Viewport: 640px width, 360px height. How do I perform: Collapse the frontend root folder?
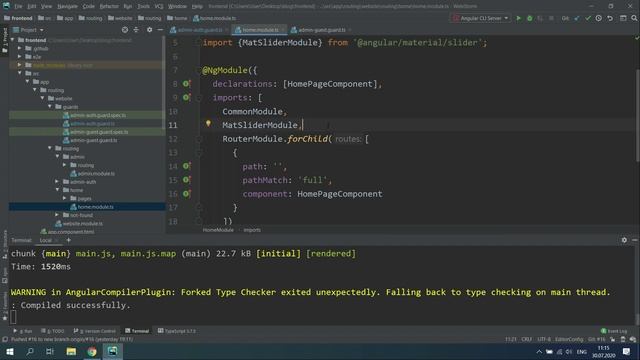point(13,40)
